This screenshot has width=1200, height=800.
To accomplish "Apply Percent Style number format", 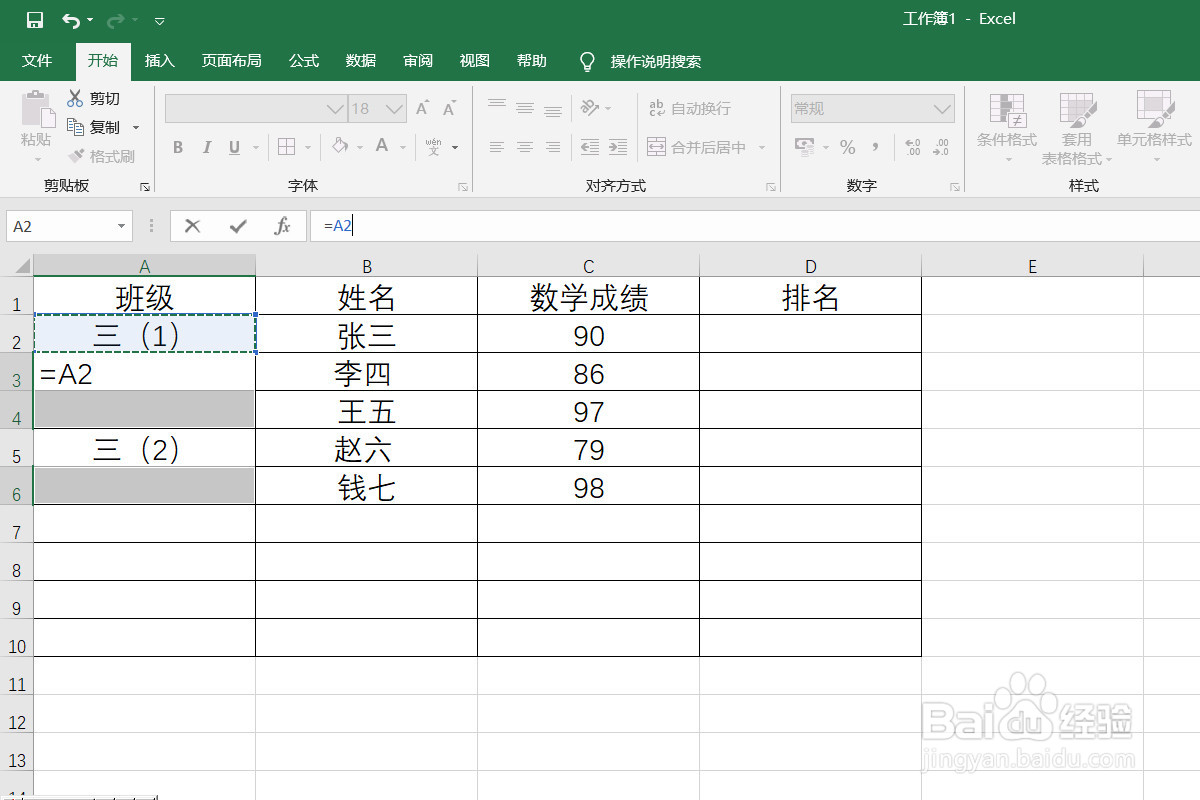I will [x=847, y=147].
